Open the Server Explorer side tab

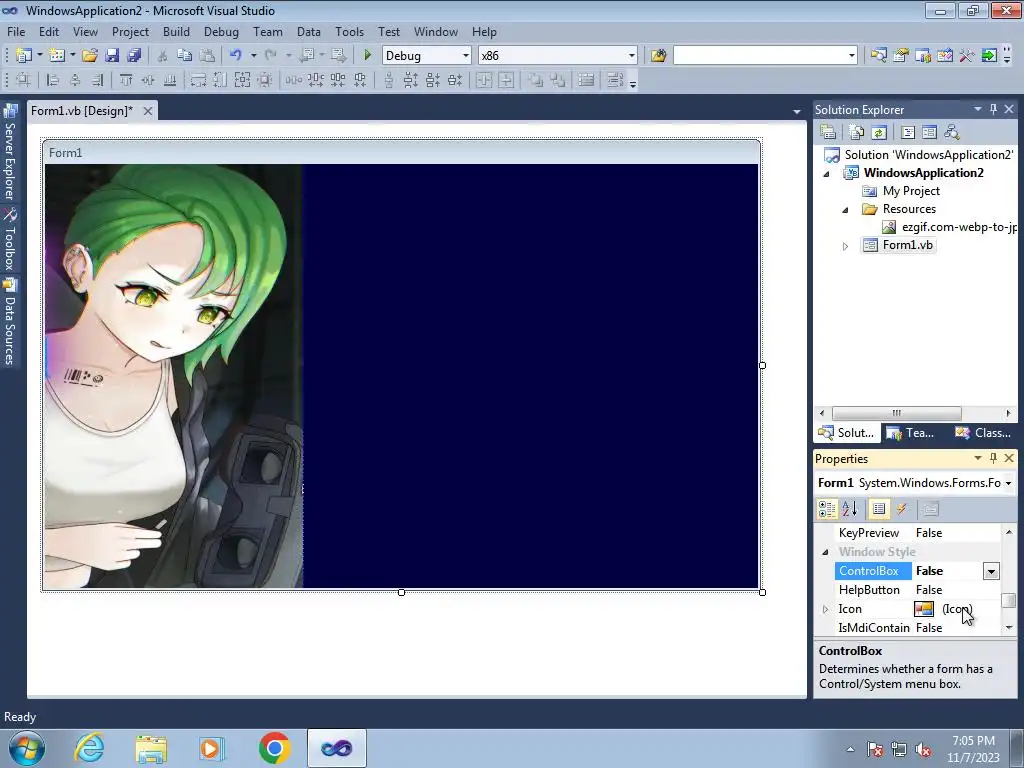(10, 152)
